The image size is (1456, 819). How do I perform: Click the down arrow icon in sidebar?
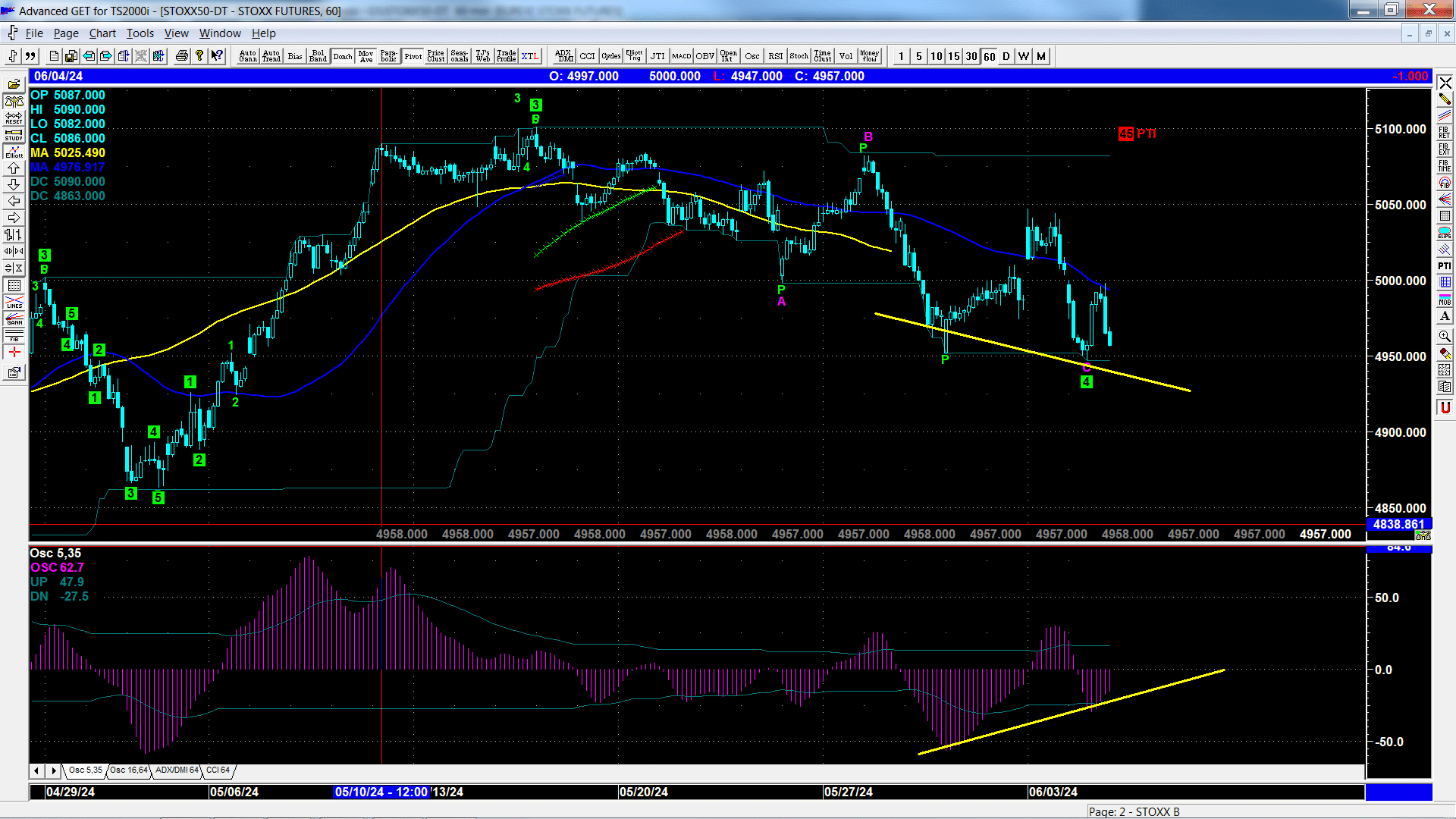(14, 185)
